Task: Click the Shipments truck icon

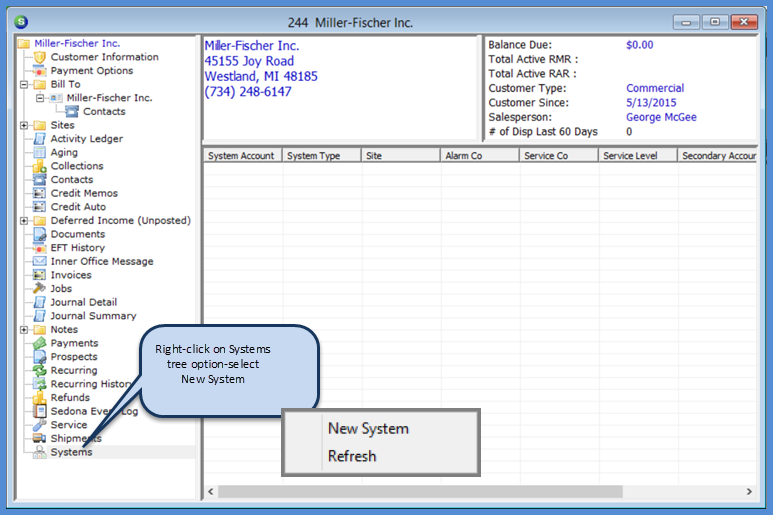Action: (x=39, y=438)
